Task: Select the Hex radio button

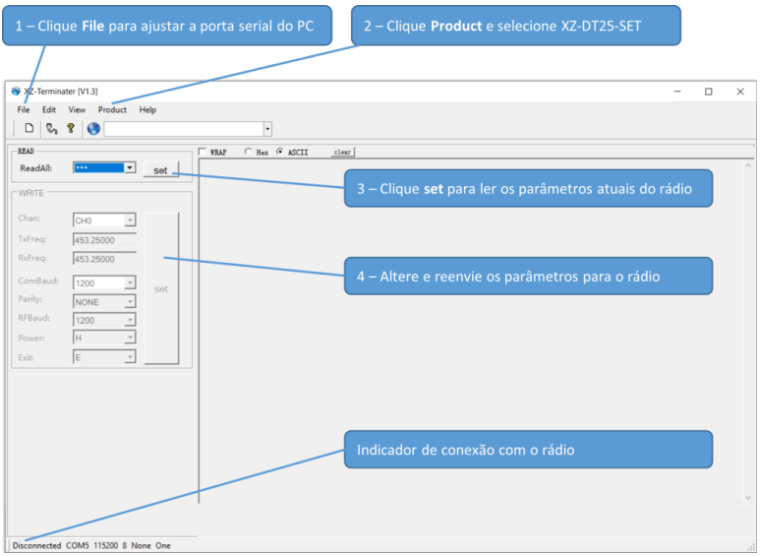Action: tap(248, 152)
